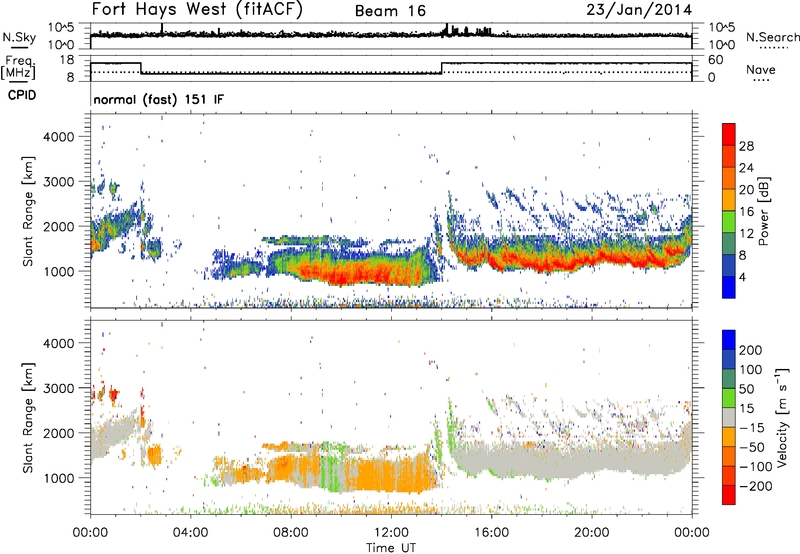
Task: Click the 'N.Search' label
Action: coord(772,37)
